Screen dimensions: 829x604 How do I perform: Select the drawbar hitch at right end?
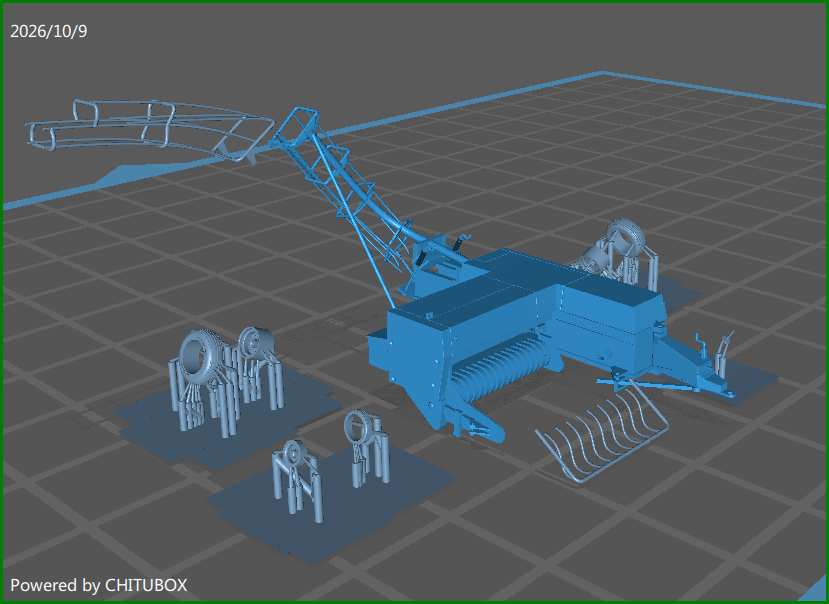(x=698, y=366)
